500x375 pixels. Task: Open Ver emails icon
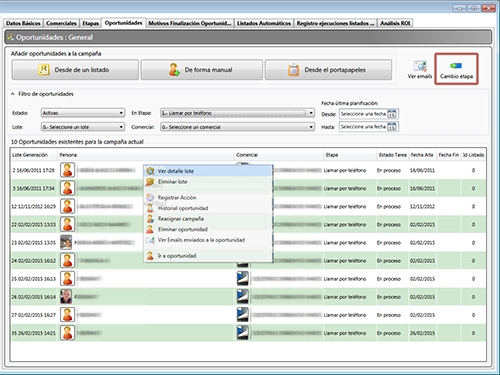pyautogui.click(x=420, y=70)
